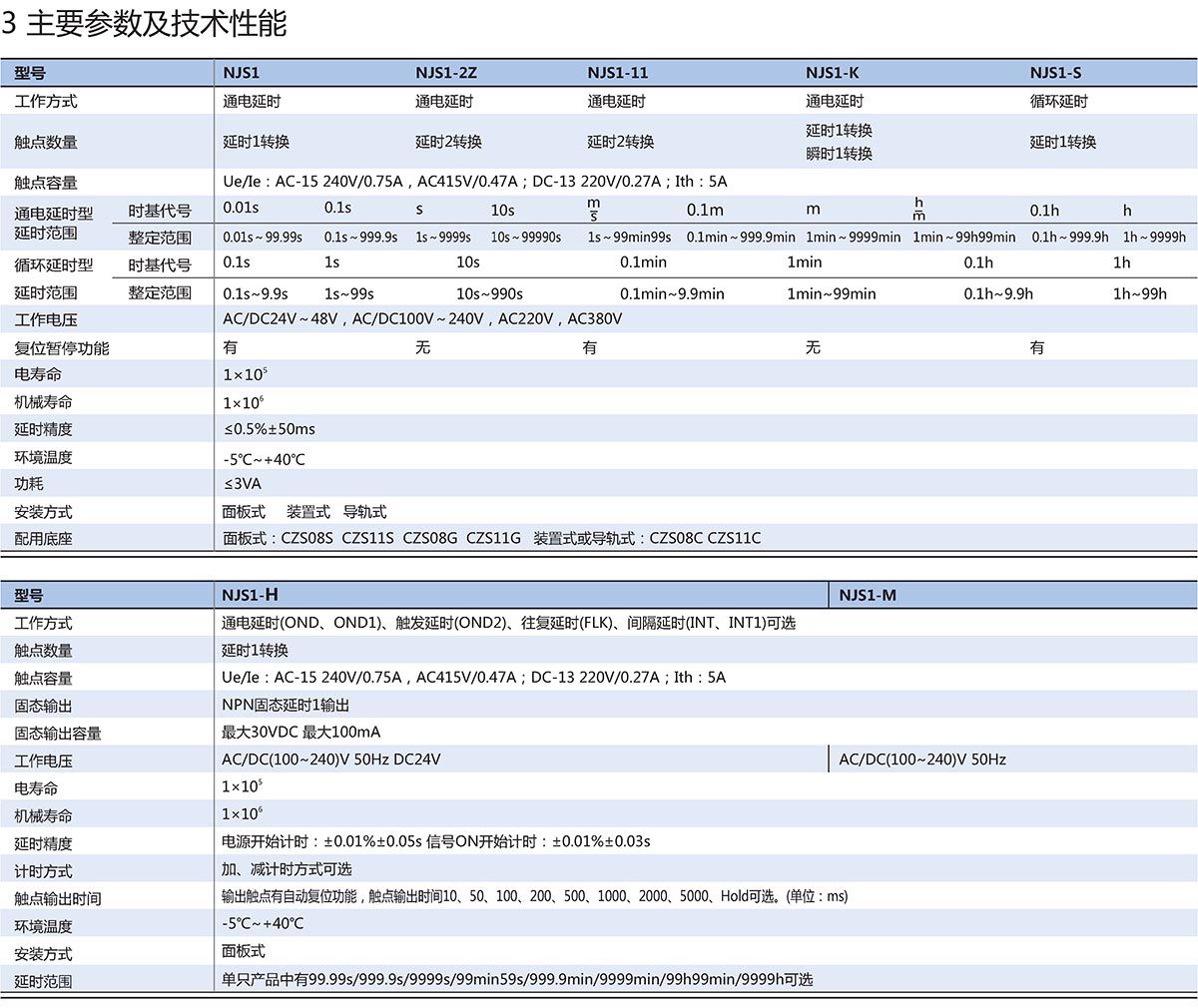Viewport: 1198px width, 1008px height.
Task: Select the 配用底座 row label
Action: click(x=43, y=539)
